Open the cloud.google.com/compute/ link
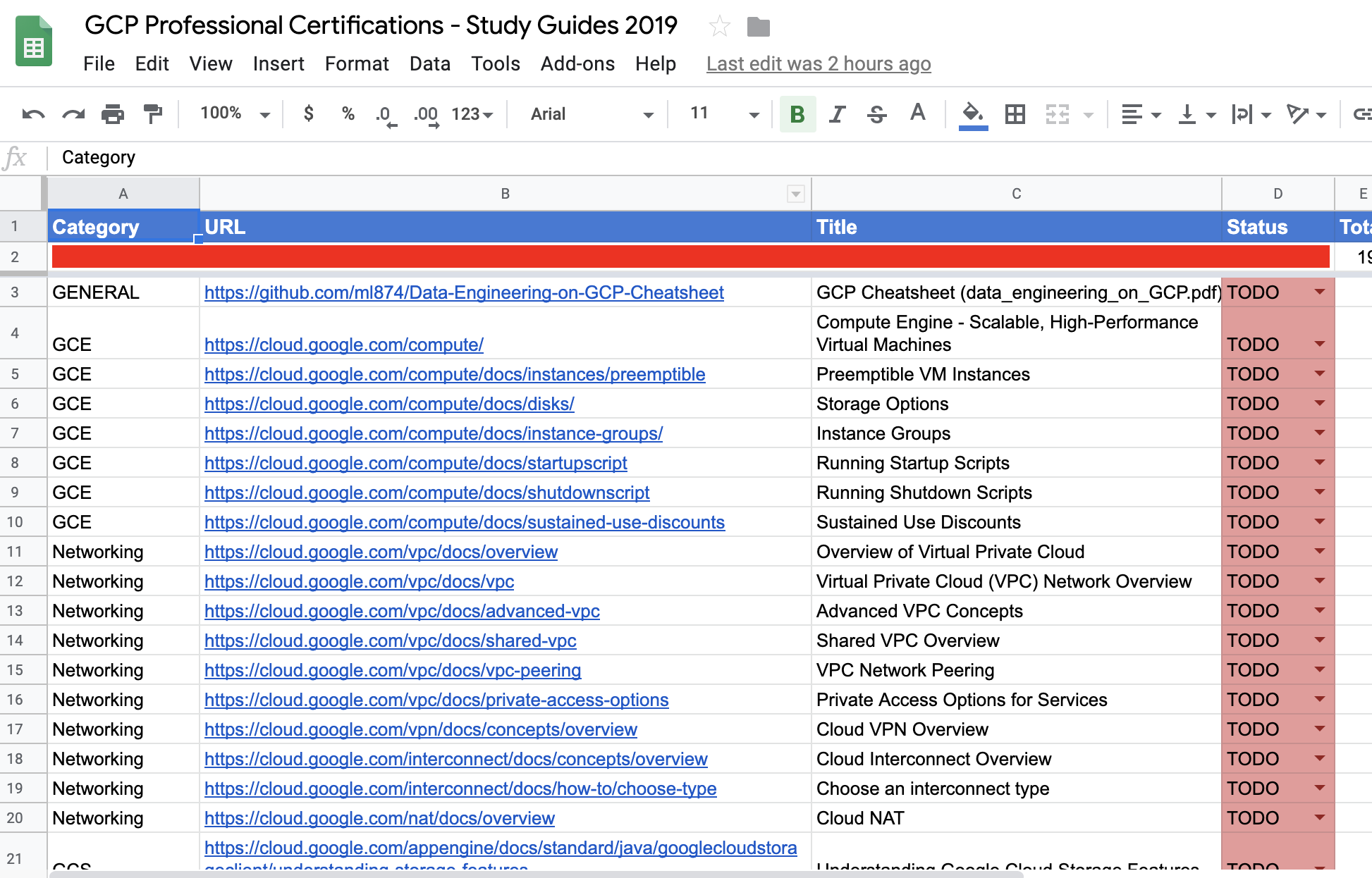This screenshot has height=878, width=1372. pos(344,345)
